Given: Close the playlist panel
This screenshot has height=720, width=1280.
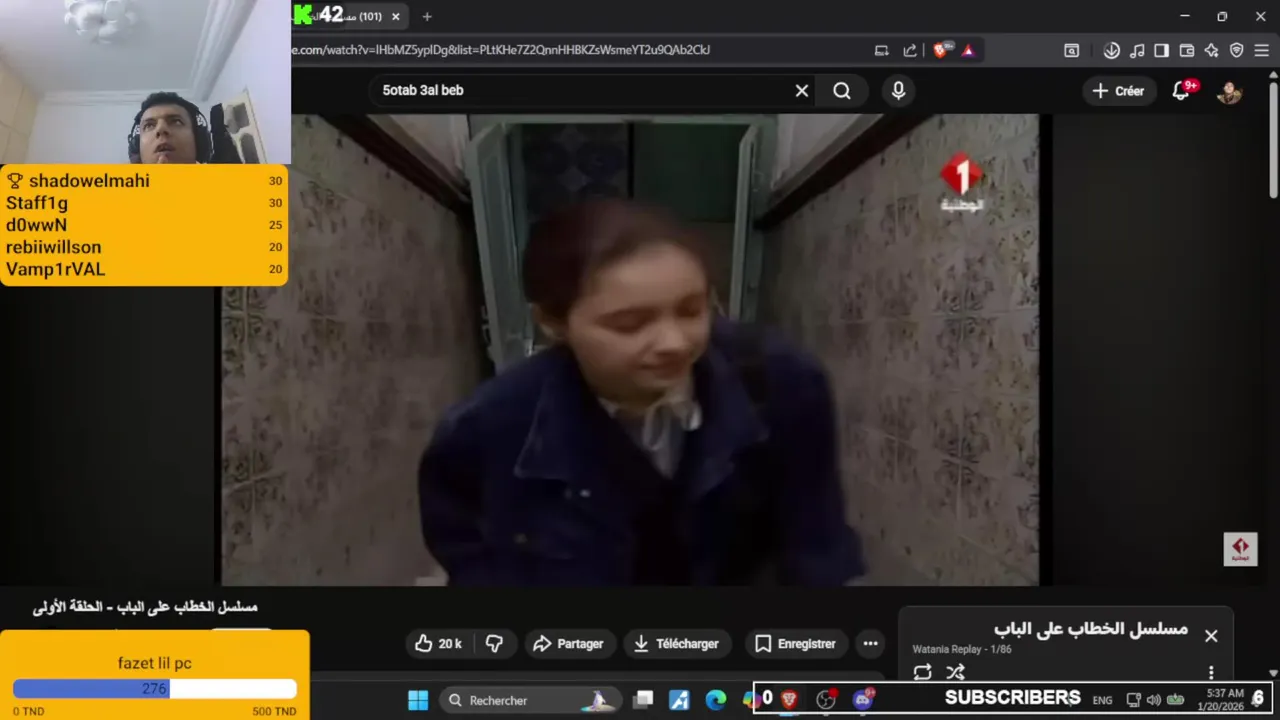Looking at the screenshot, I should pyautogui.click(x=1211, y=636).
